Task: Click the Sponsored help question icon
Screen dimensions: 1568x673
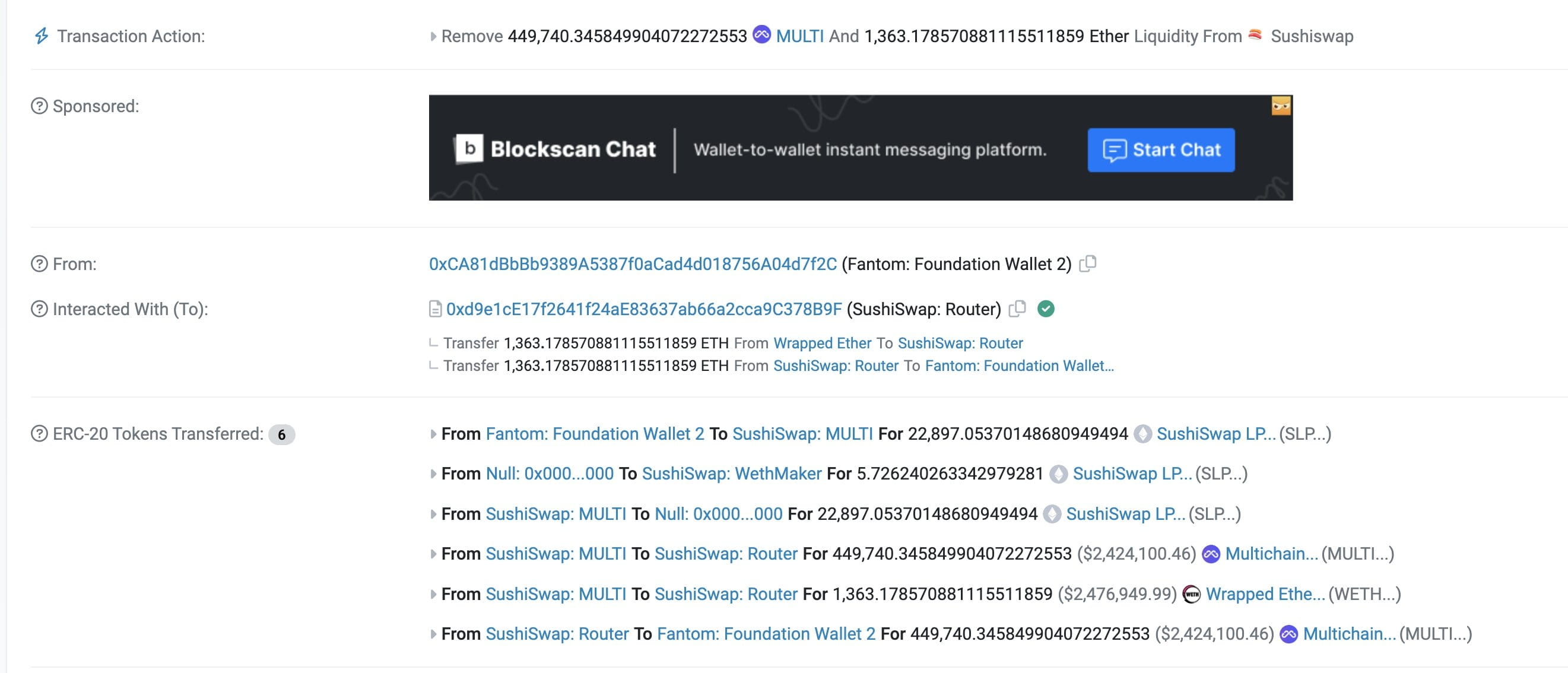Action: click(x=39, y=106)
